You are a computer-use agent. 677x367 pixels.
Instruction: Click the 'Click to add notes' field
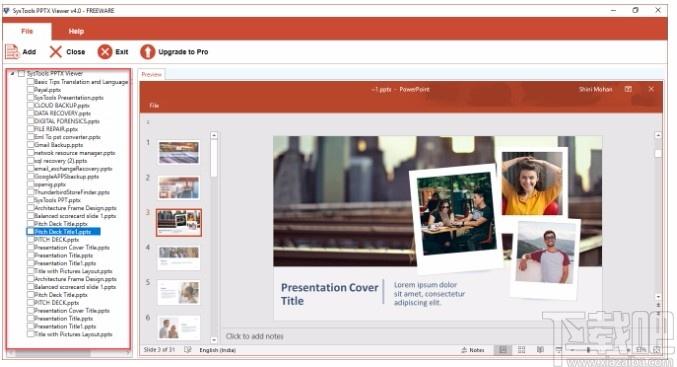click(x=255, y=336)
